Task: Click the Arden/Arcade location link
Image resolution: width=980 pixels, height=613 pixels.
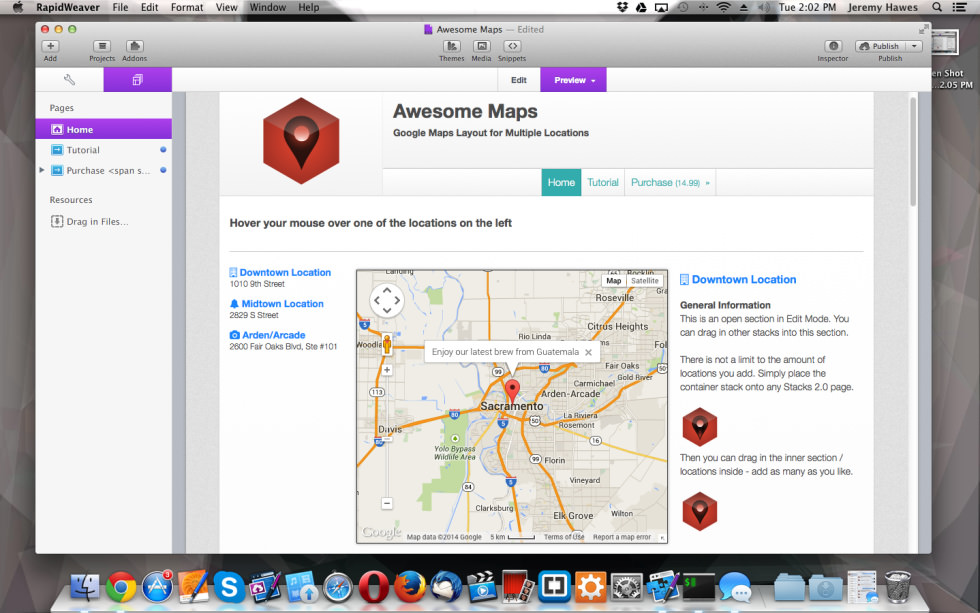Action: [274, 335]
